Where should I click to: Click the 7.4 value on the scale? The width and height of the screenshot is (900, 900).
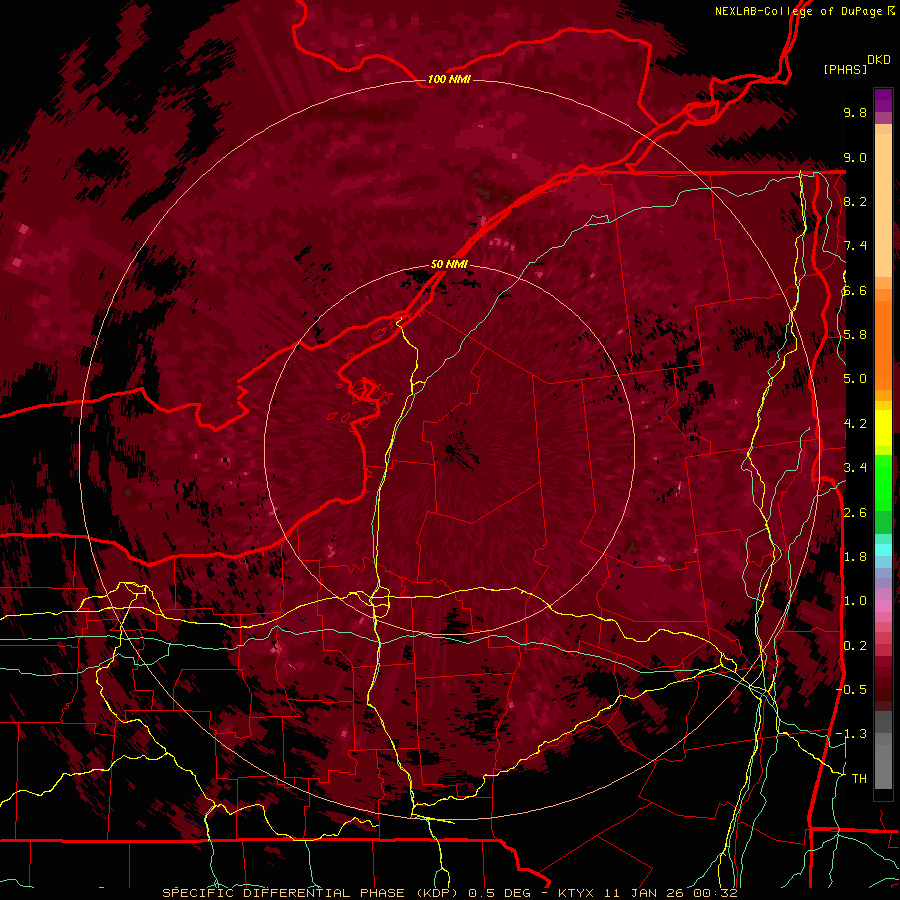[x=855, y=246]
